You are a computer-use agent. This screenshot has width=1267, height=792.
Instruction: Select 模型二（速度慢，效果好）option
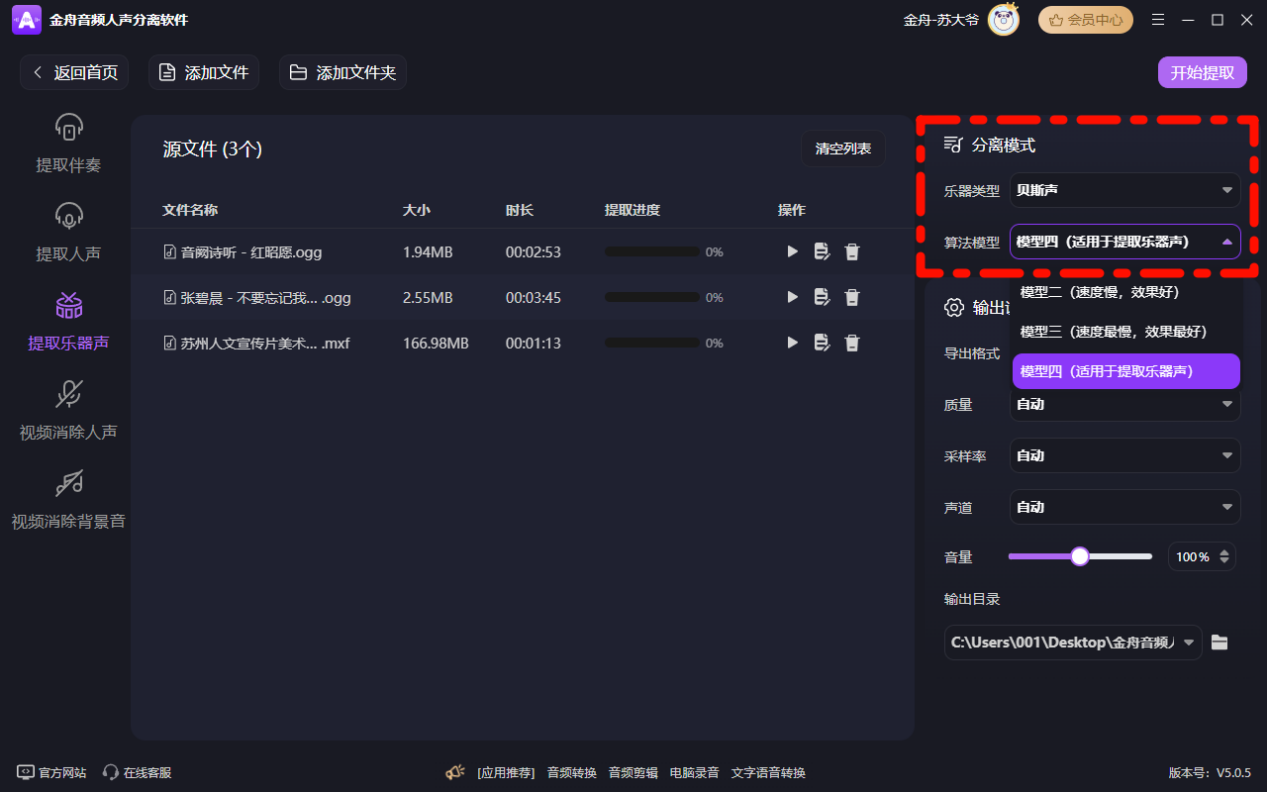click(1126, 292)
